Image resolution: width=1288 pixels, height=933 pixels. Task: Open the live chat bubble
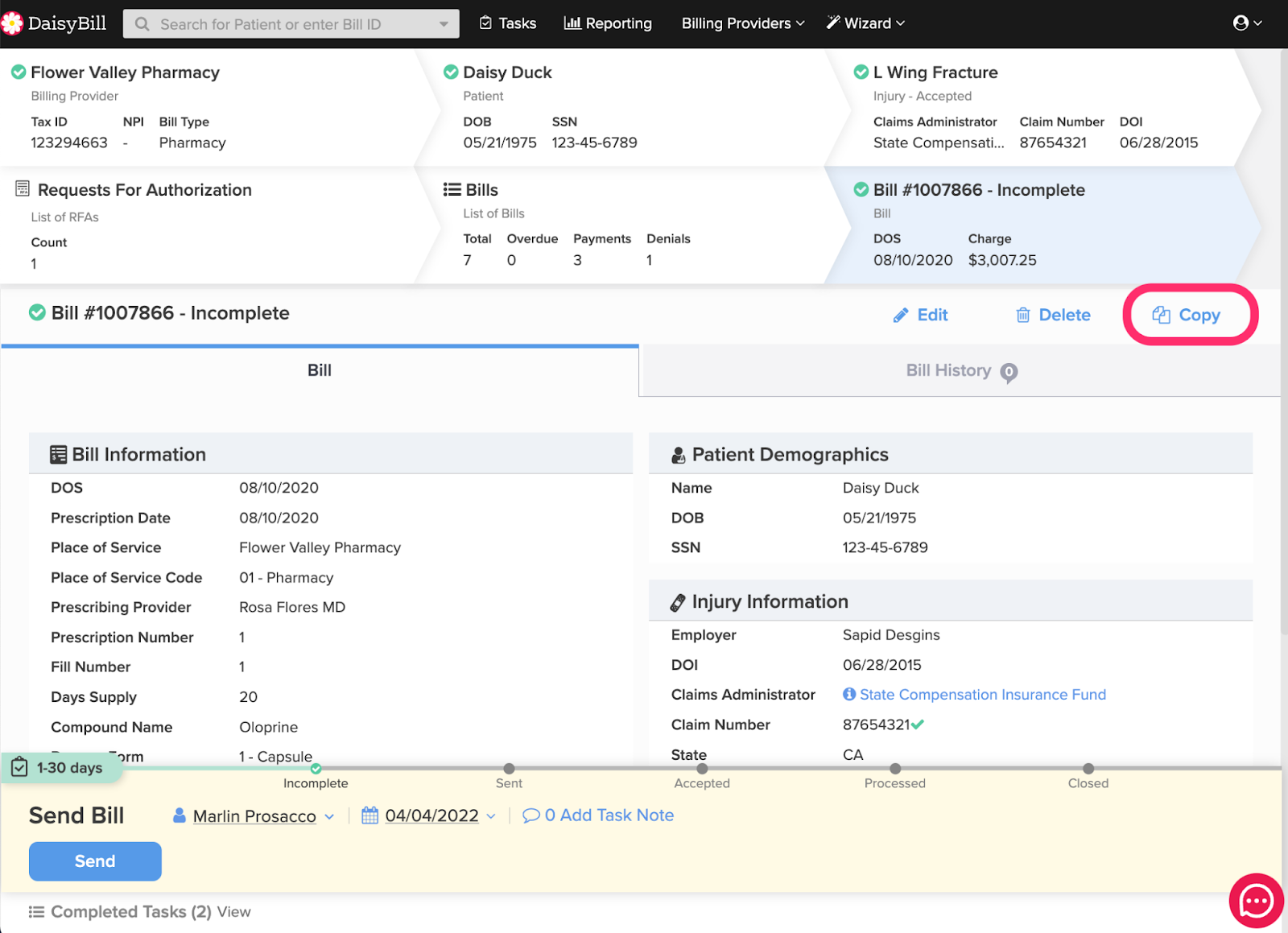pyautogui.click(x=1256, y=901)
